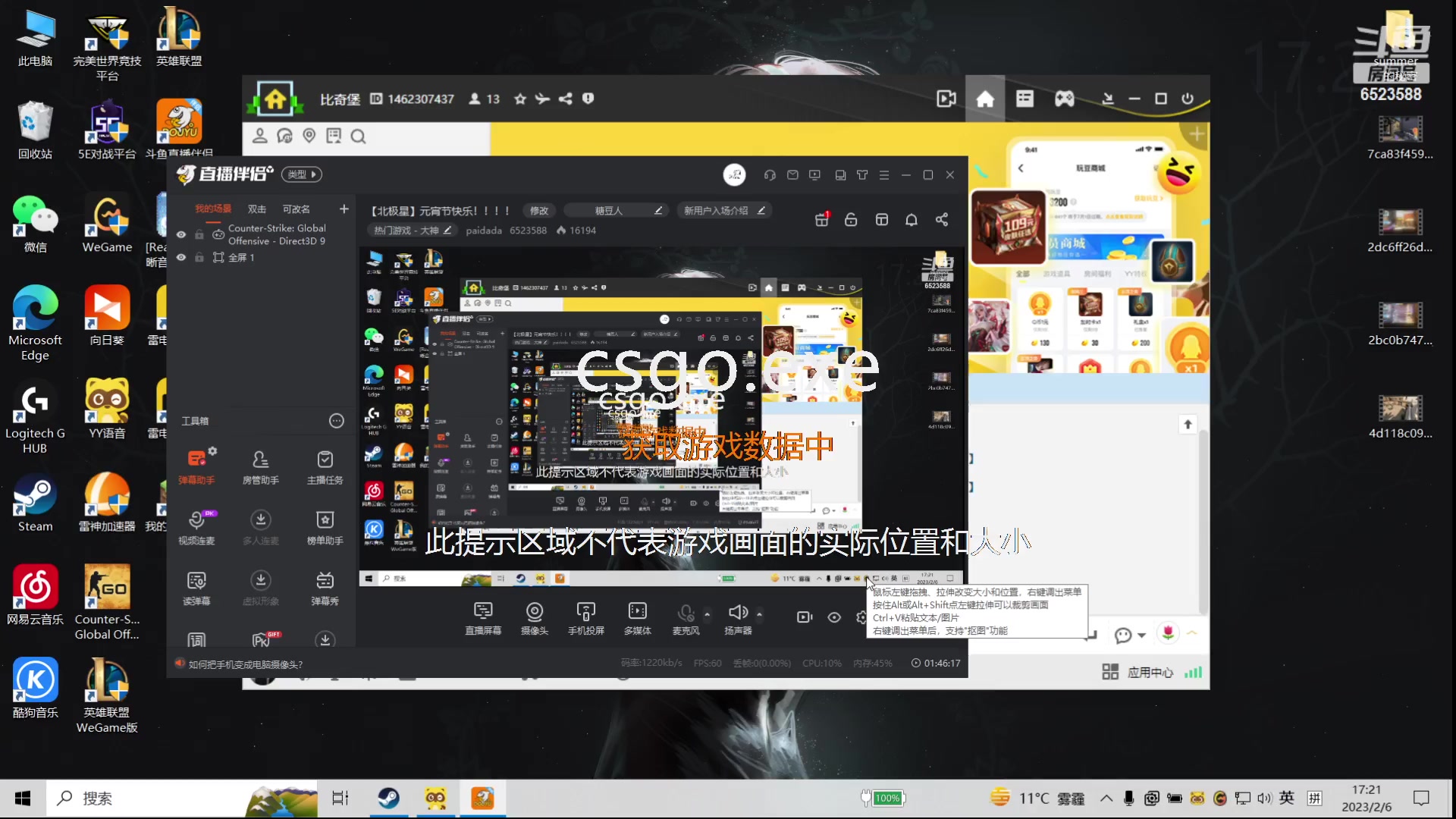Viewport: 1456px width, 819px height.
Task: Open 读弹幕 tool
Action: [196, 587]
